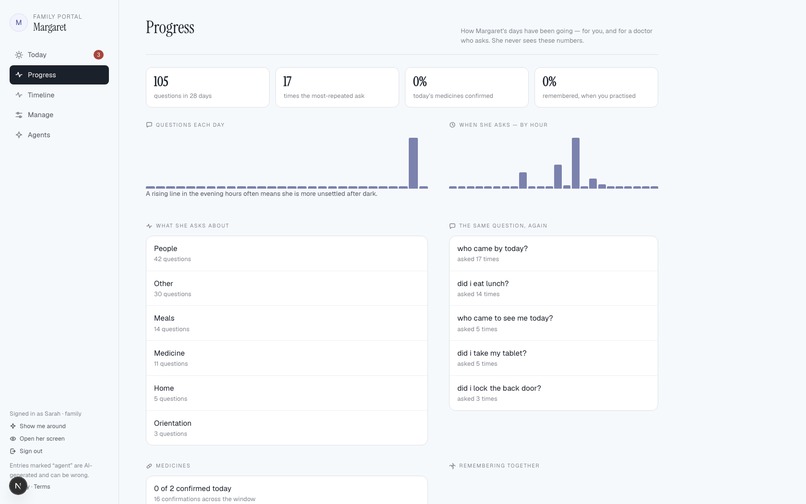This screenshot has height=504, width=806.
Task: Select the Orientation 3 questions row
Action: (287, 428)
